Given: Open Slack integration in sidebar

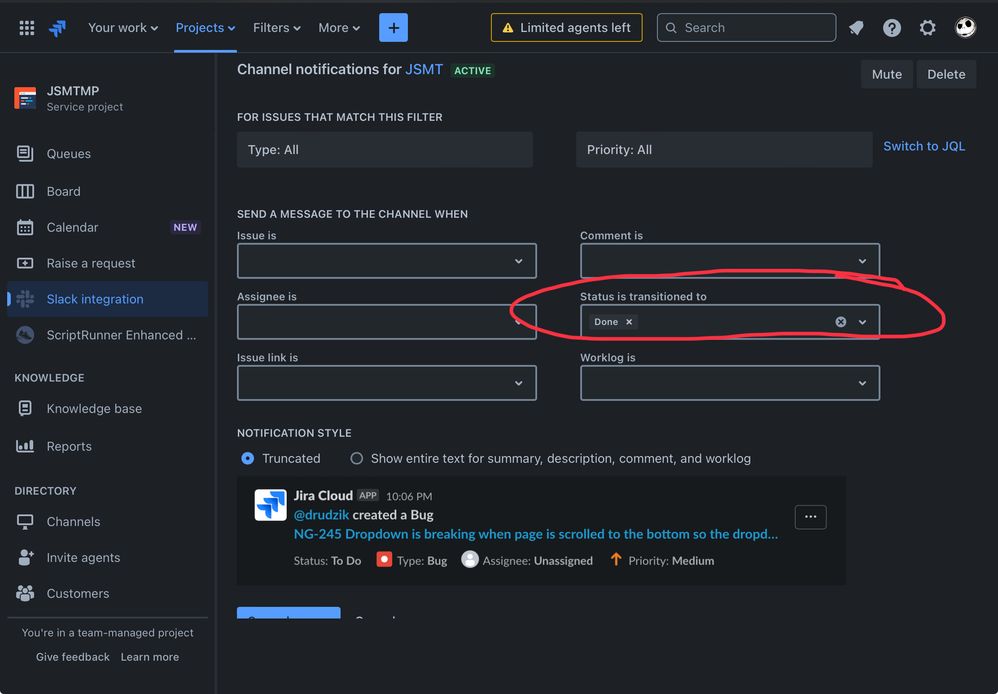Looking at the screenshot, I should (x=107, y=299).
